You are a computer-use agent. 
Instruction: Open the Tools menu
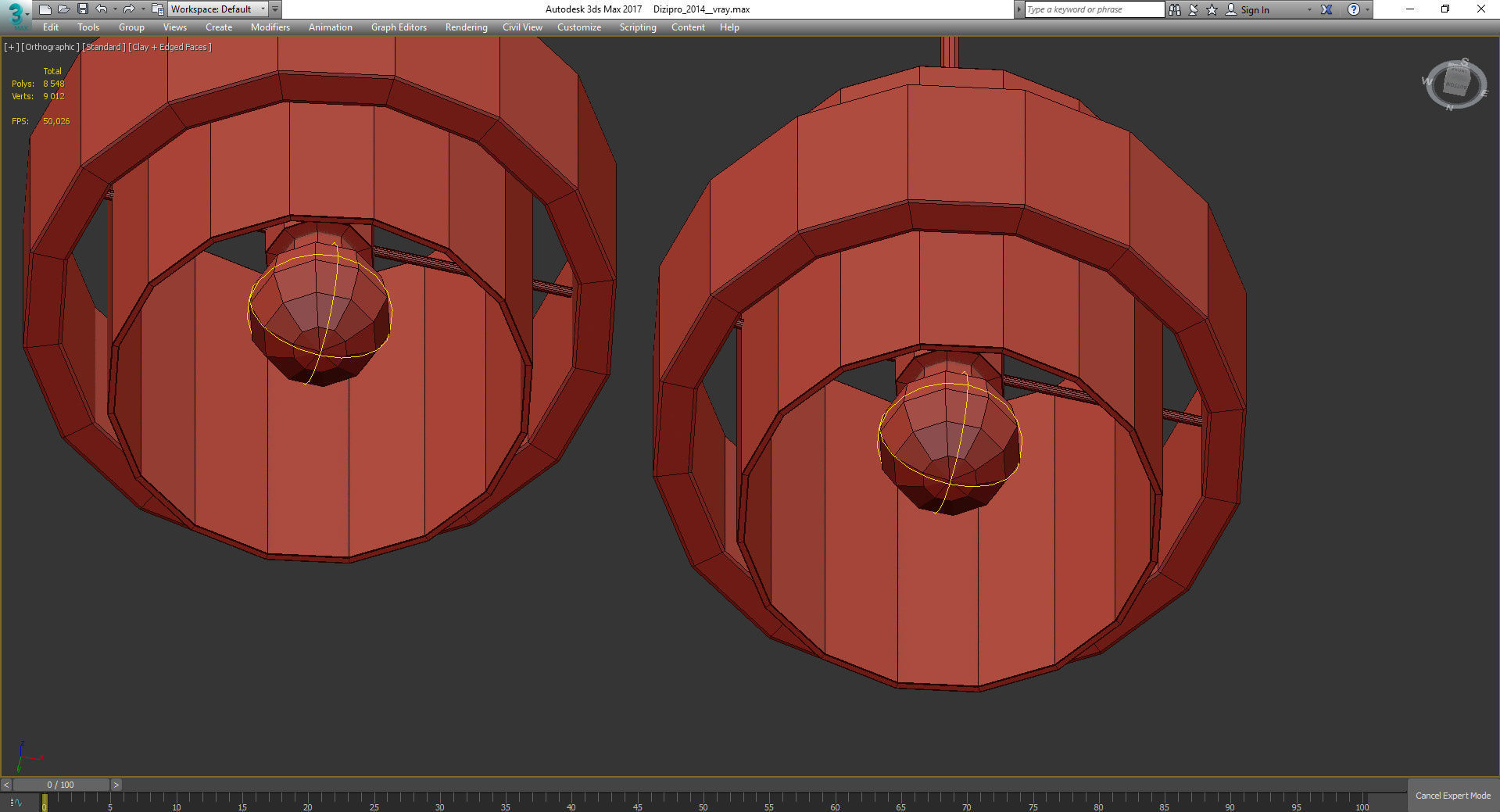point(88,27)
